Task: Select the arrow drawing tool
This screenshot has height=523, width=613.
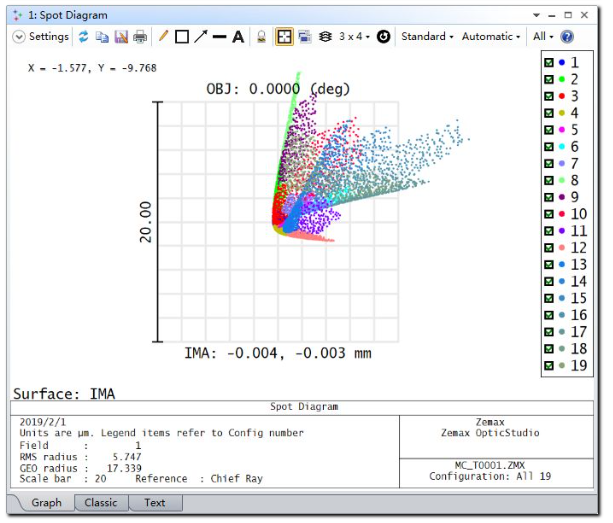Action: click(200, 37)
